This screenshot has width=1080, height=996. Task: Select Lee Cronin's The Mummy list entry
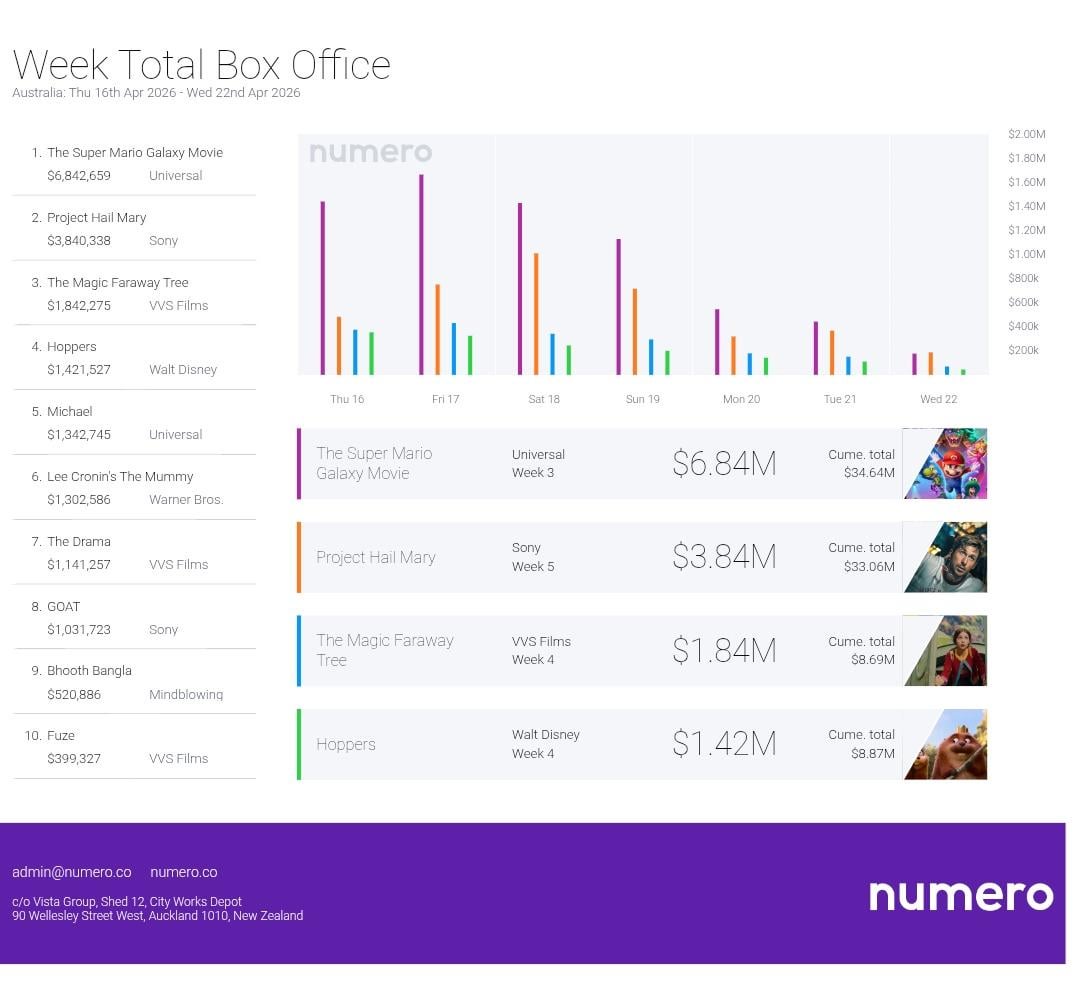pyautogui.click(x=120, y=477)
